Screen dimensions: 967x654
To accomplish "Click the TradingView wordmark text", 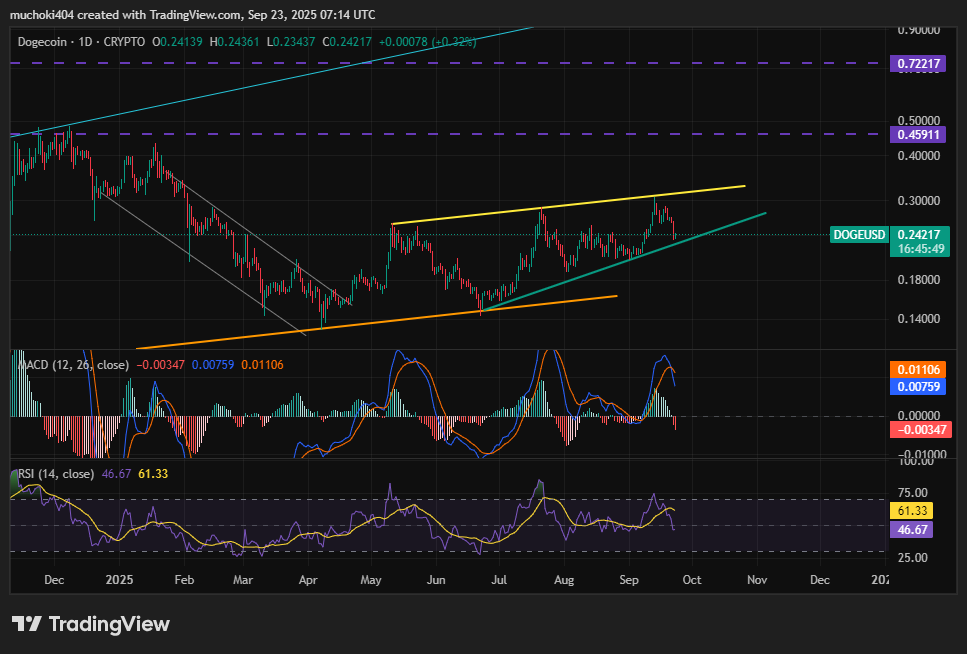I will 109,624.
